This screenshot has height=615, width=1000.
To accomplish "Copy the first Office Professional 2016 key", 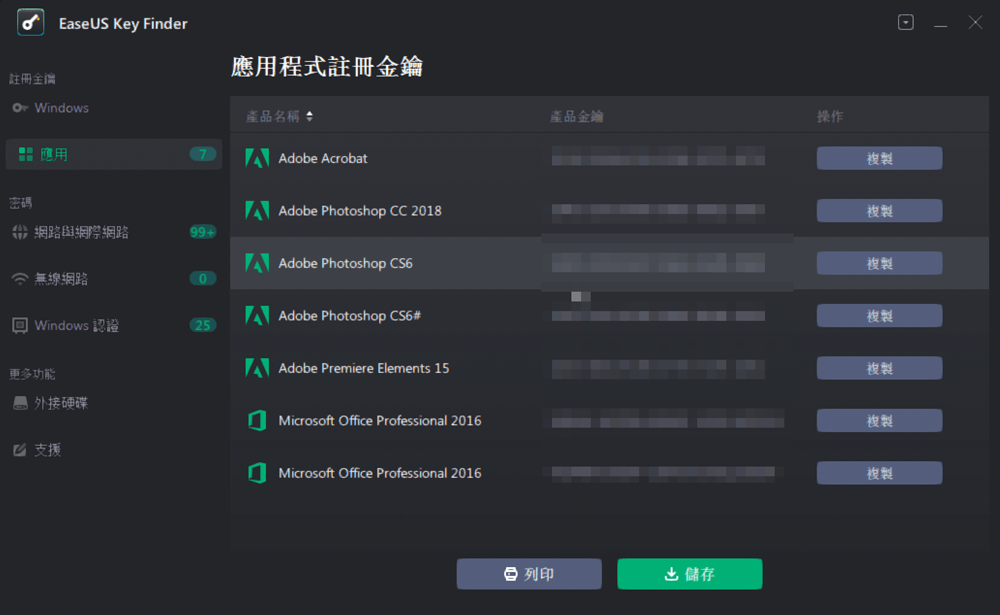I will click(879, 420).
